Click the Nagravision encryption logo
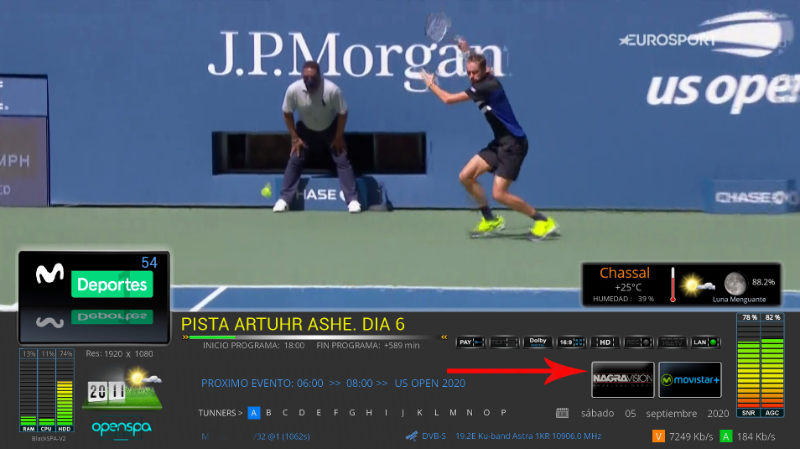Image resolution: width=800 pixels, height=449 pixels. pos(622,380)
